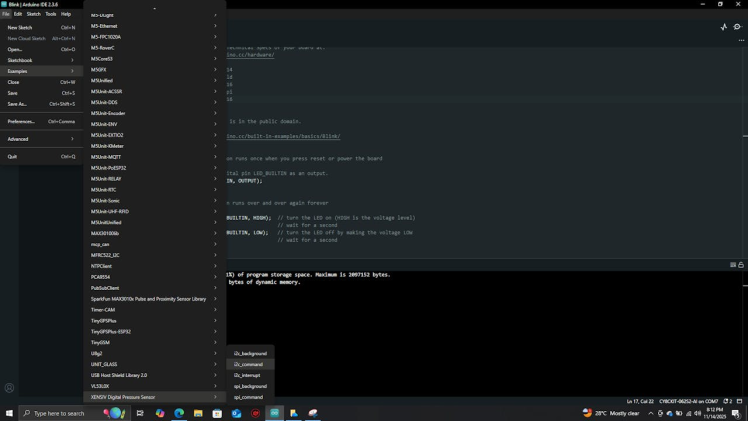Open Microsoft Edge from taskbar
This screenshot has height=421, width=748.
179,413
